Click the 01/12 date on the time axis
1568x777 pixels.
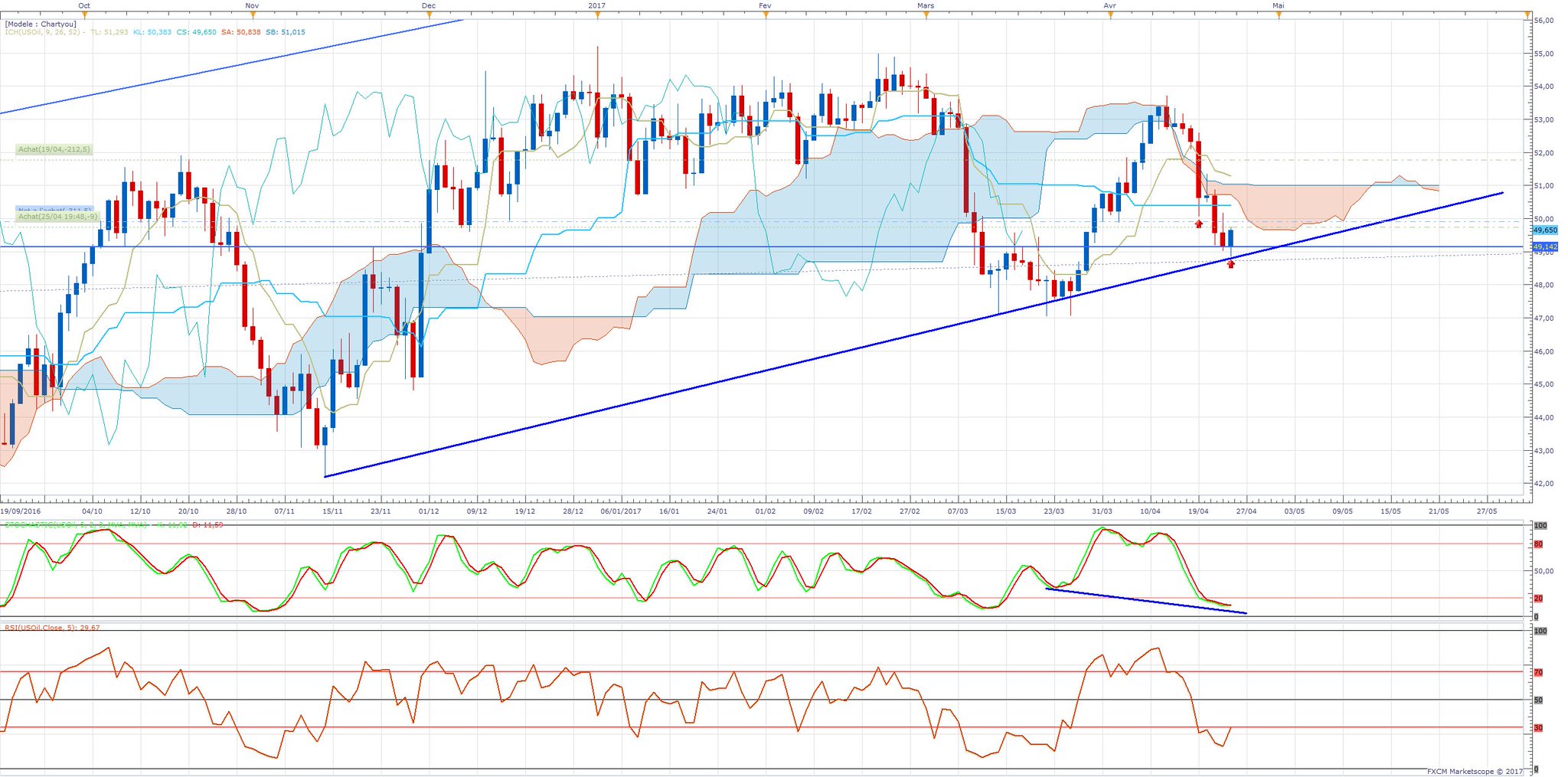click(429, 511)
